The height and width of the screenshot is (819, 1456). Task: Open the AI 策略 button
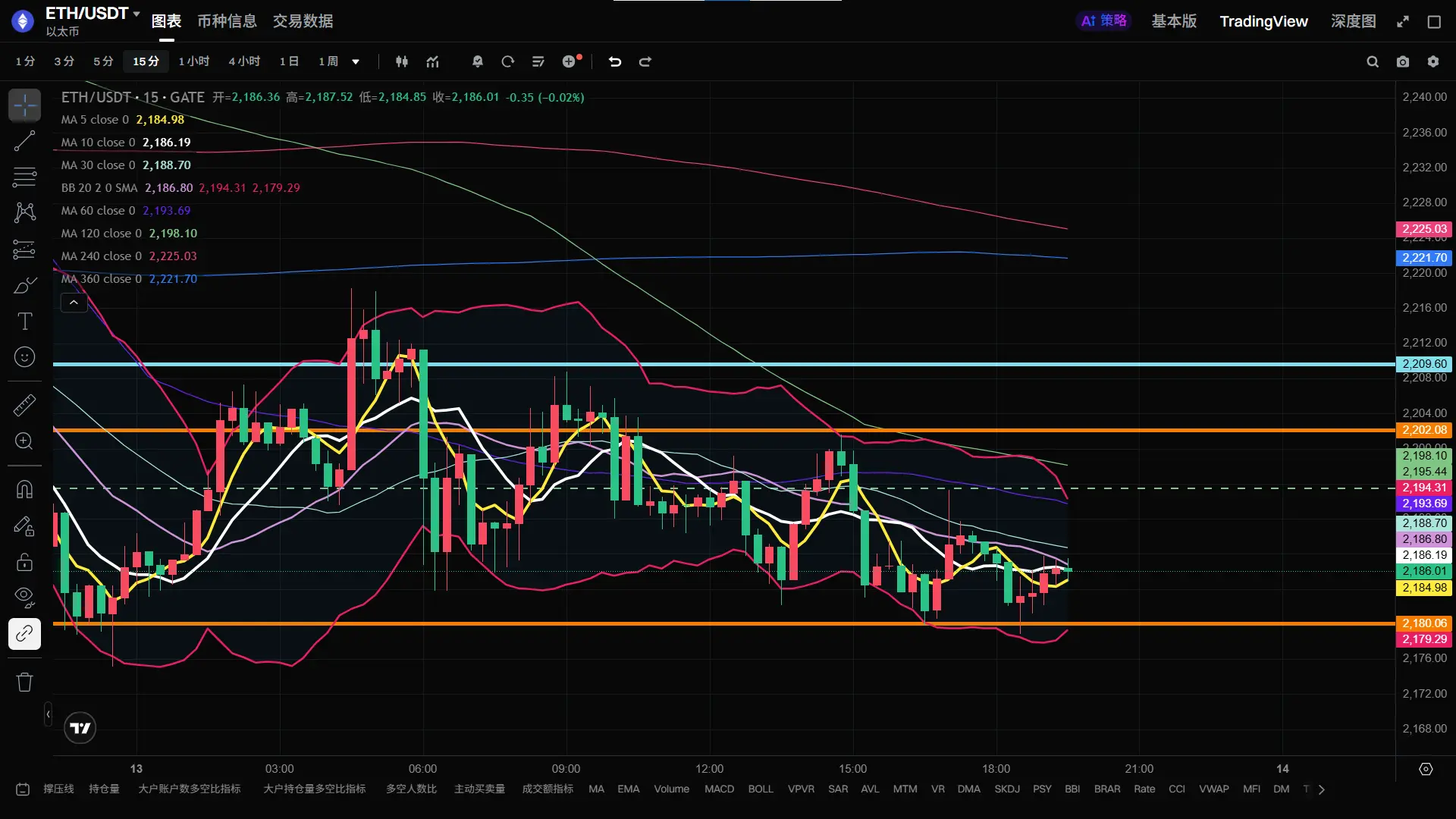click(x=1103, y=21)
